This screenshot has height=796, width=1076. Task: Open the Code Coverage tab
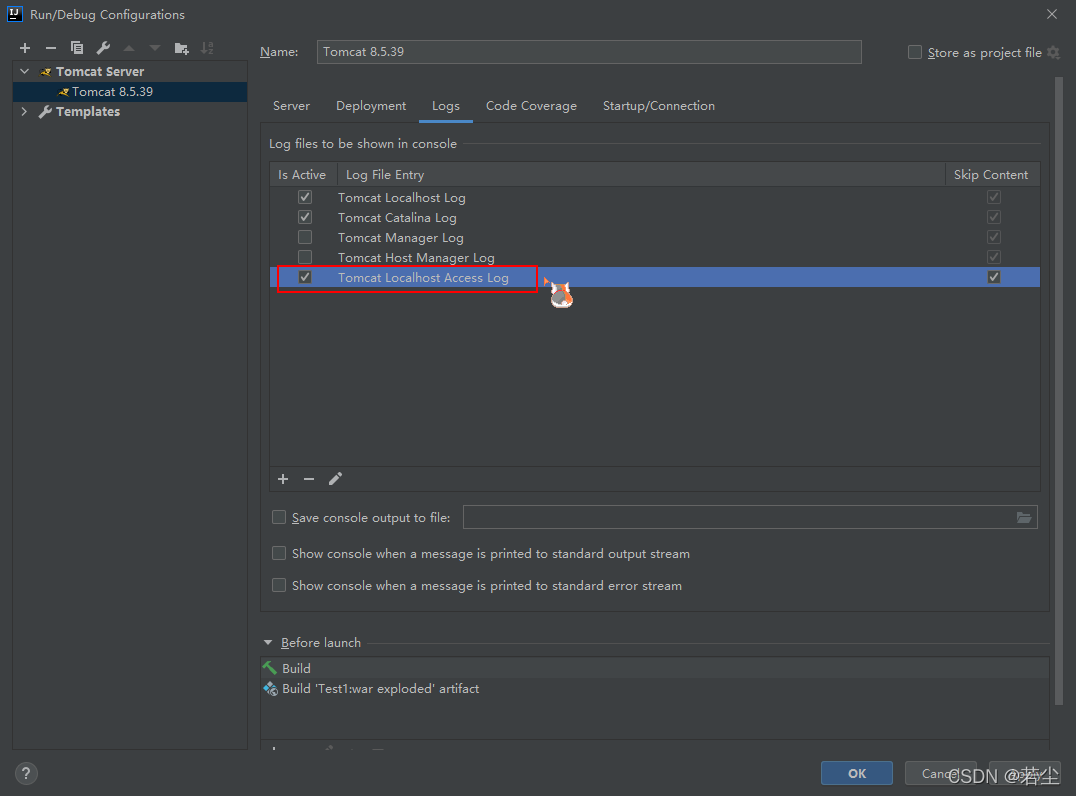531,106
